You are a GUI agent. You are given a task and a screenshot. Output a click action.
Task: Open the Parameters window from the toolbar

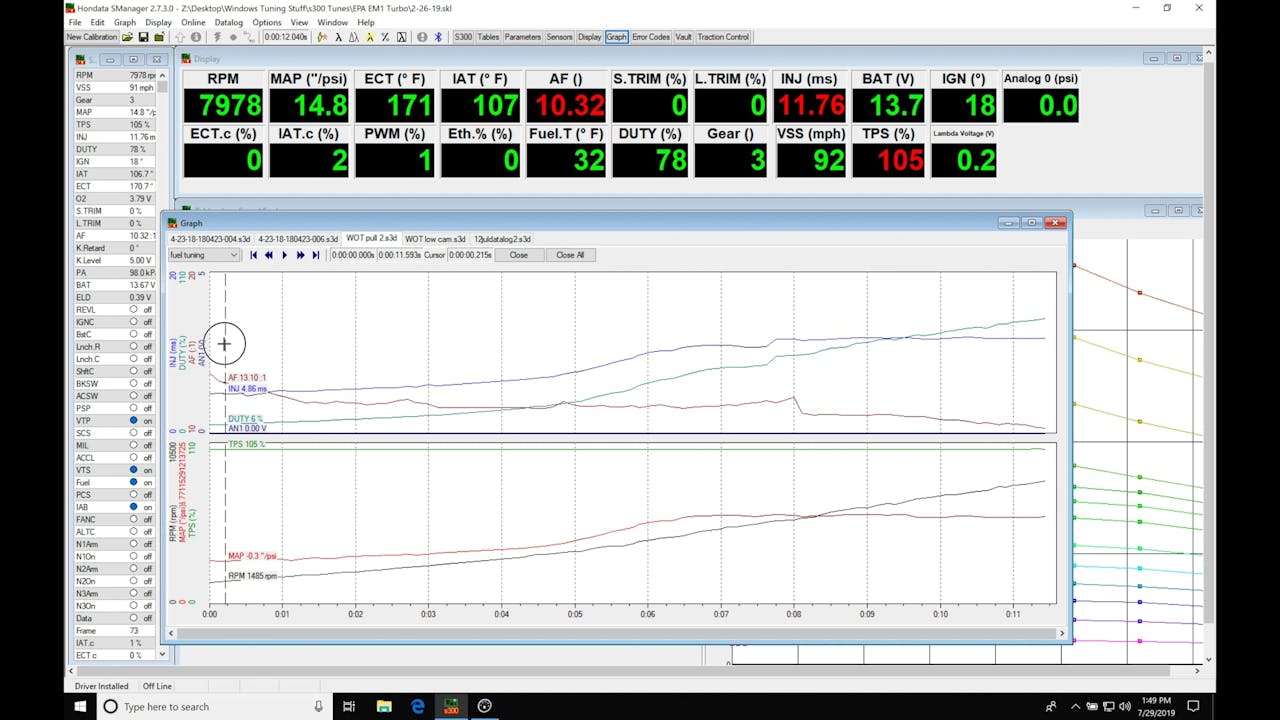pos(522,37)
